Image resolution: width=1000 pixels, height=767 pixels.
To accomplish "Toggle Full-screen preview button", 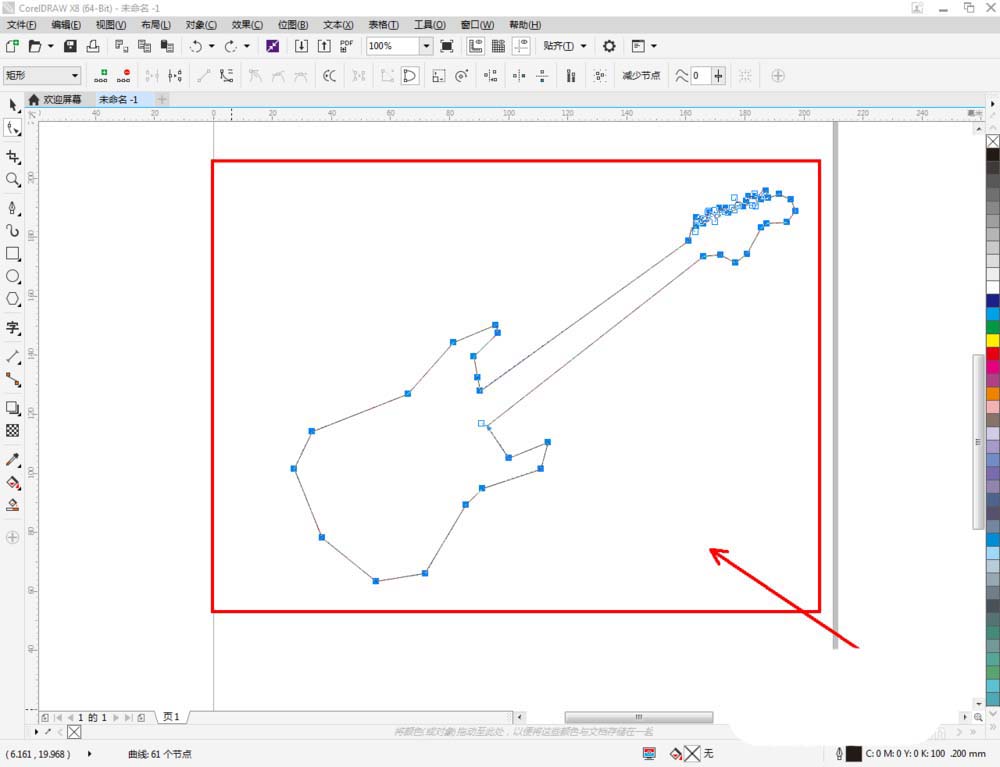I will [x=447, y=46].
